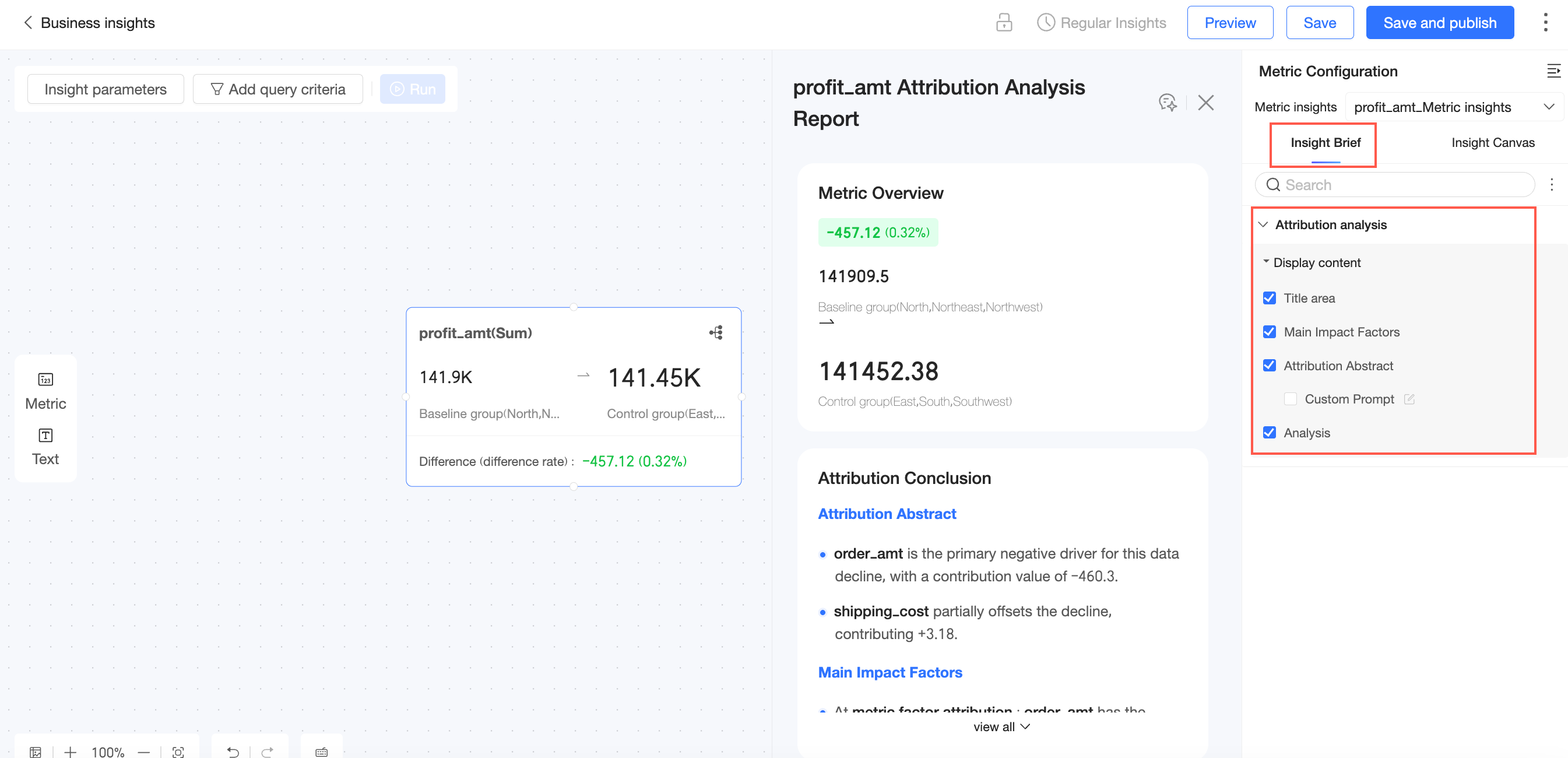Add a Metric component from left sidebar
Viewport: 1568px width, 758px height.
tap(45, 390)
